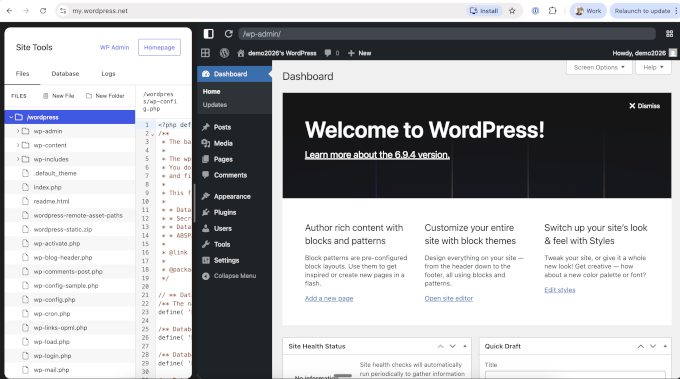
Task: Expand the wp-content folder
Action: (x=18, y=145)
